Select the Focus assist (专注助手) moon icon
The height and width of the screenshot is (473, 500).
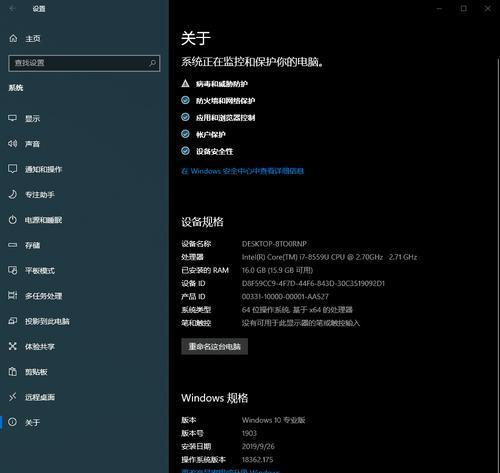13,194
